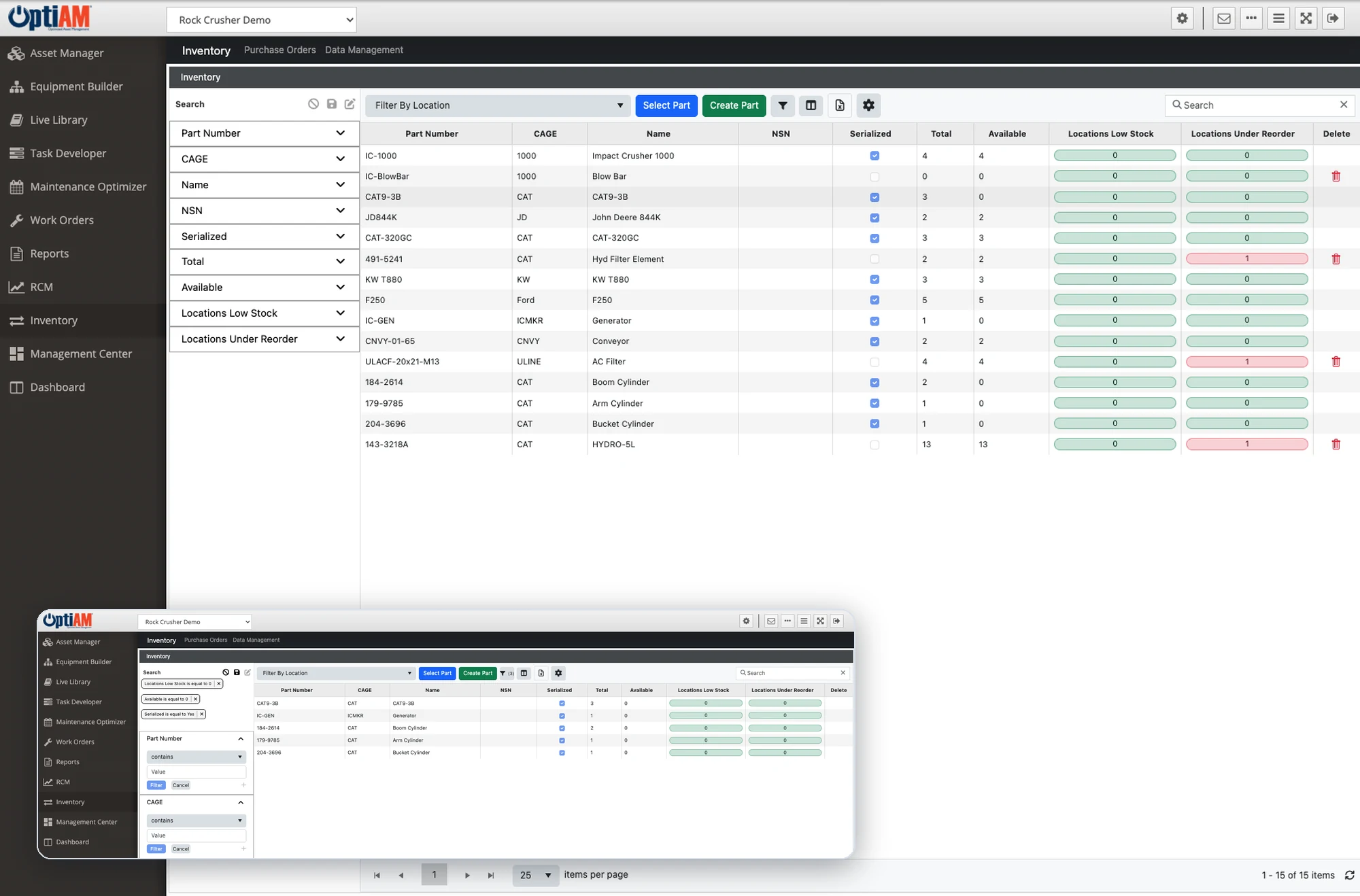
Task: Toggle Serialized checkbox for Bucket Cylinder row
Action: pos(874,424)
